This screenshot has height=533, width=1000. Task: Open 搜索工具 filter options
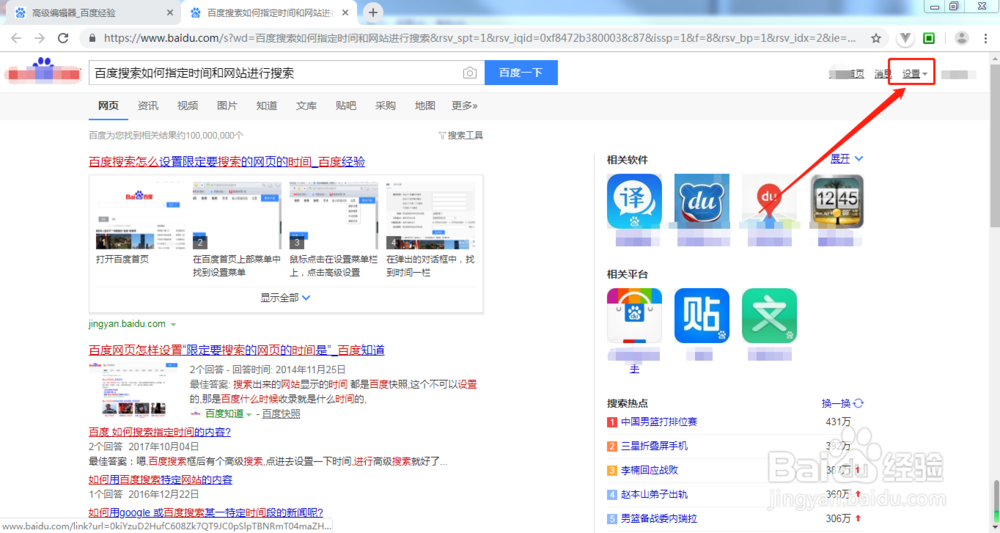coord(460,135)
